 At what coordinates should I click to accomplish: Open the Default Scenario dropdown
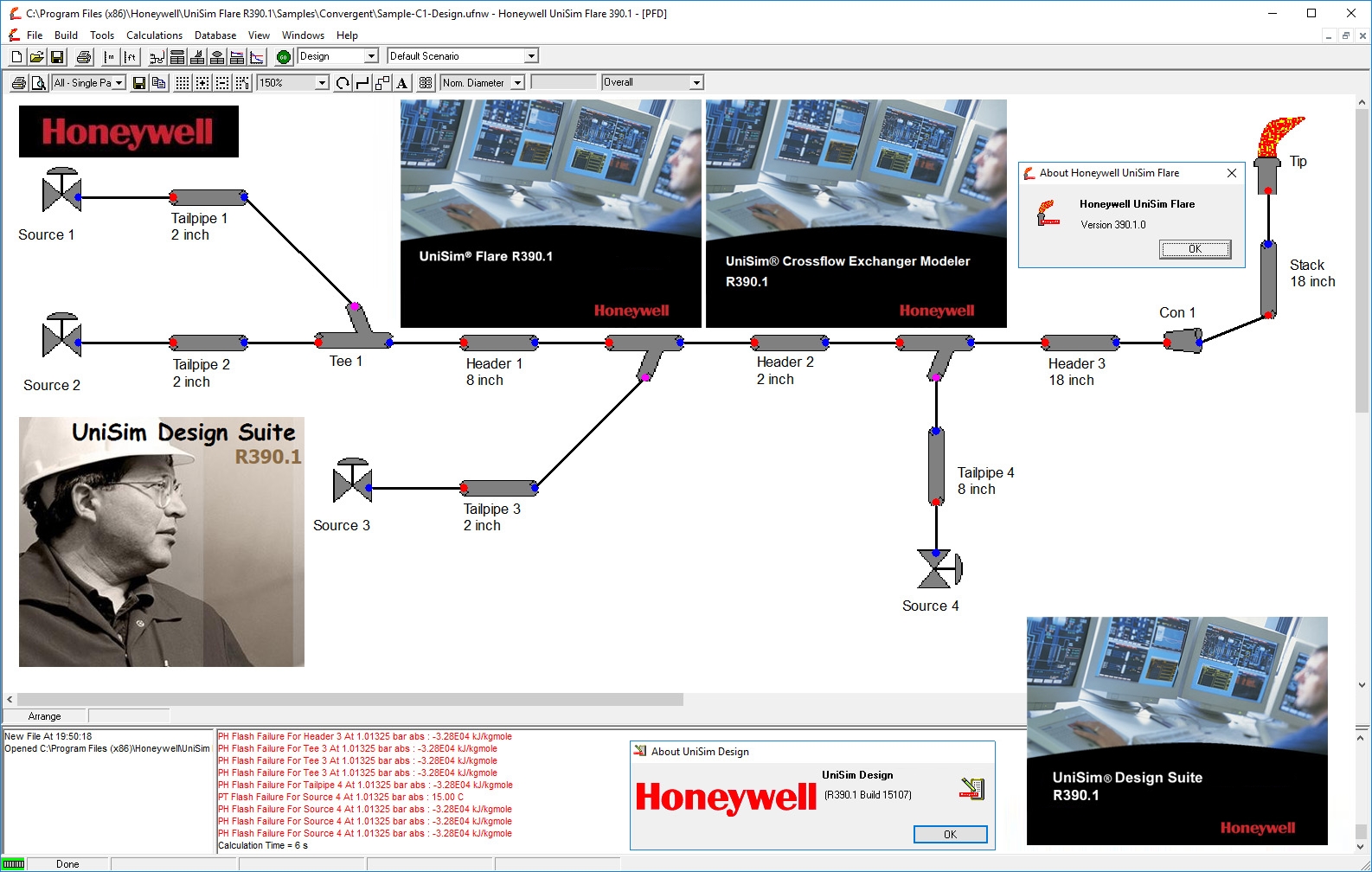tap(531, 56)
